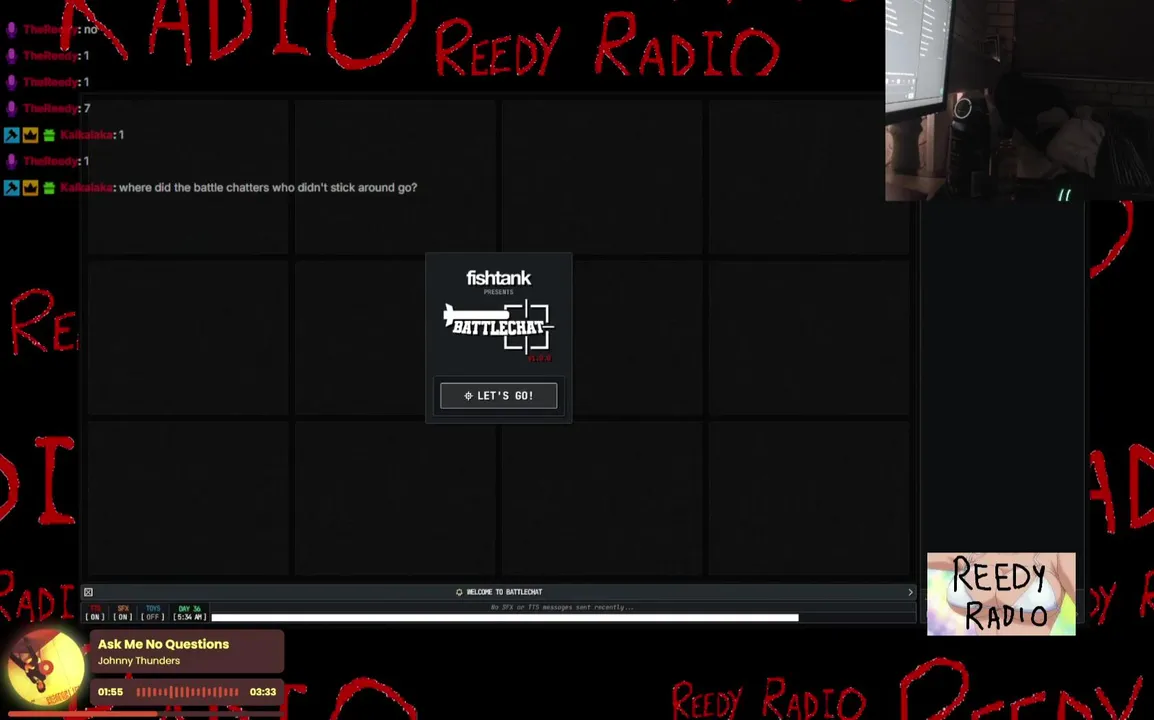The height and width of the screenshot is (720, 1154).
Task: Click the webcam feed thumbnail
Action: click(1019, 100)
